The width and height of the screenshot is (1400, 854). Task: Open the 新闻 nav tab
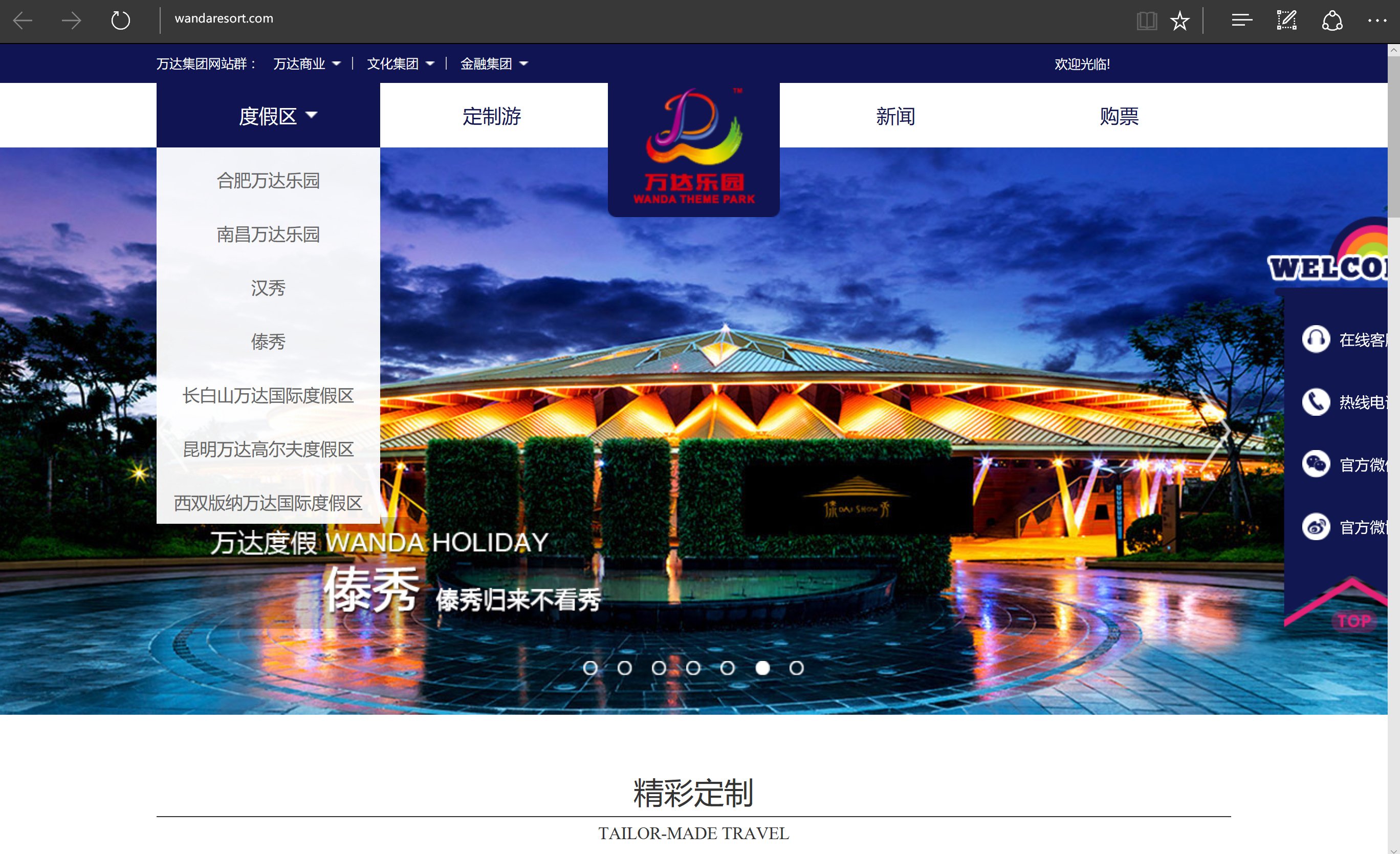(895, 116)
